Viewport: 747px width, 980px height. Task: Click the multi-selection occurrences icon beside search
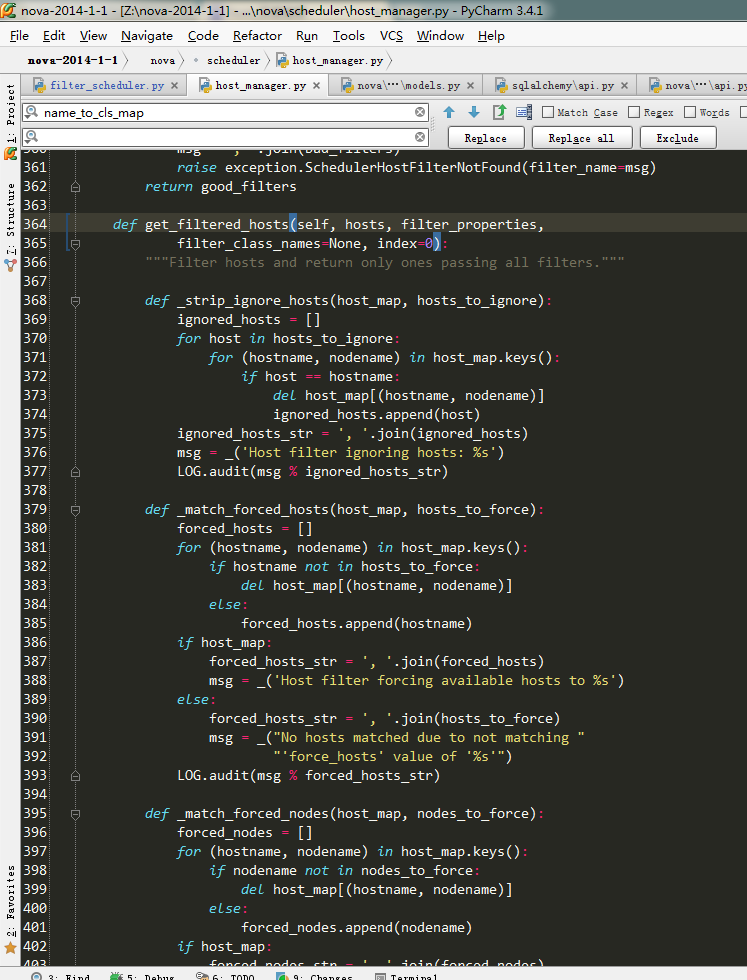(524, 112)
